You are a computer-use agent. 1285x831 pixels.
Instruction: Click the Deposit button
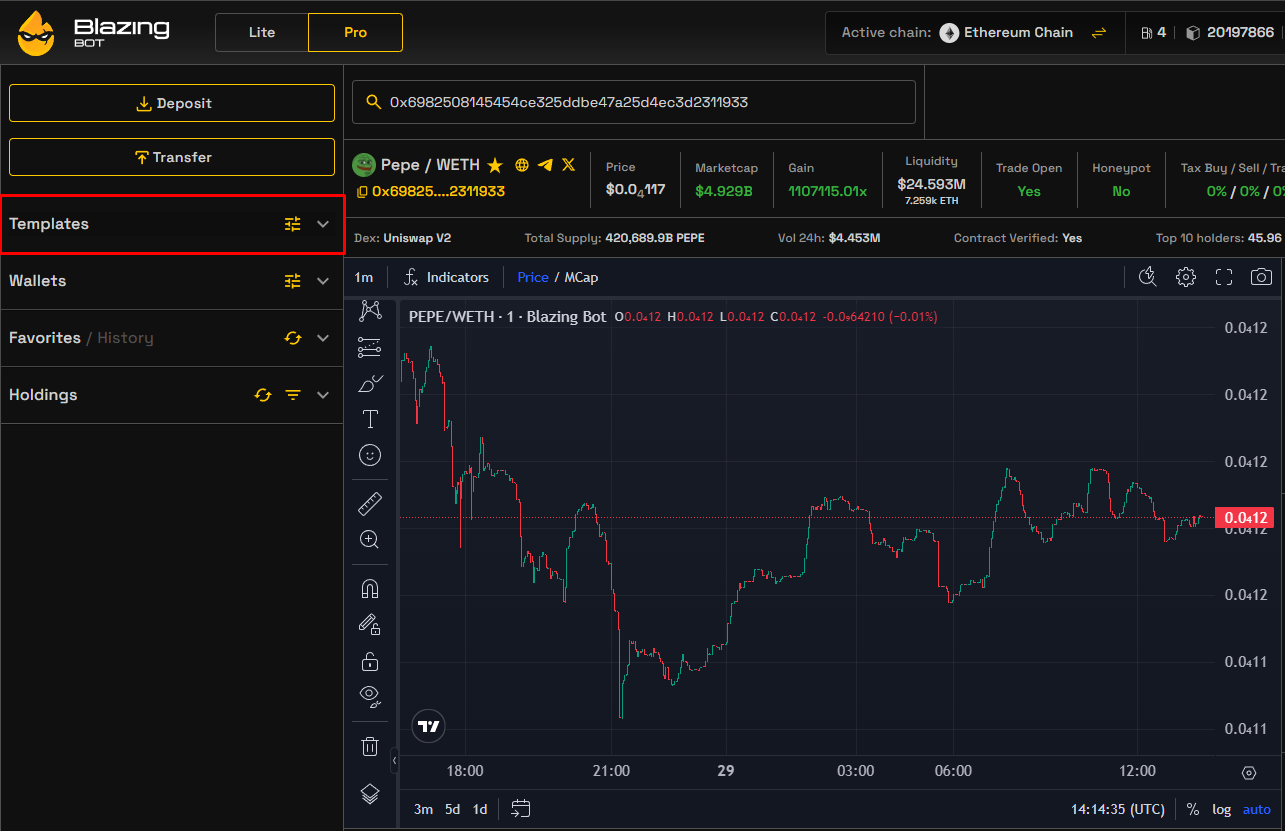[172, 103]
